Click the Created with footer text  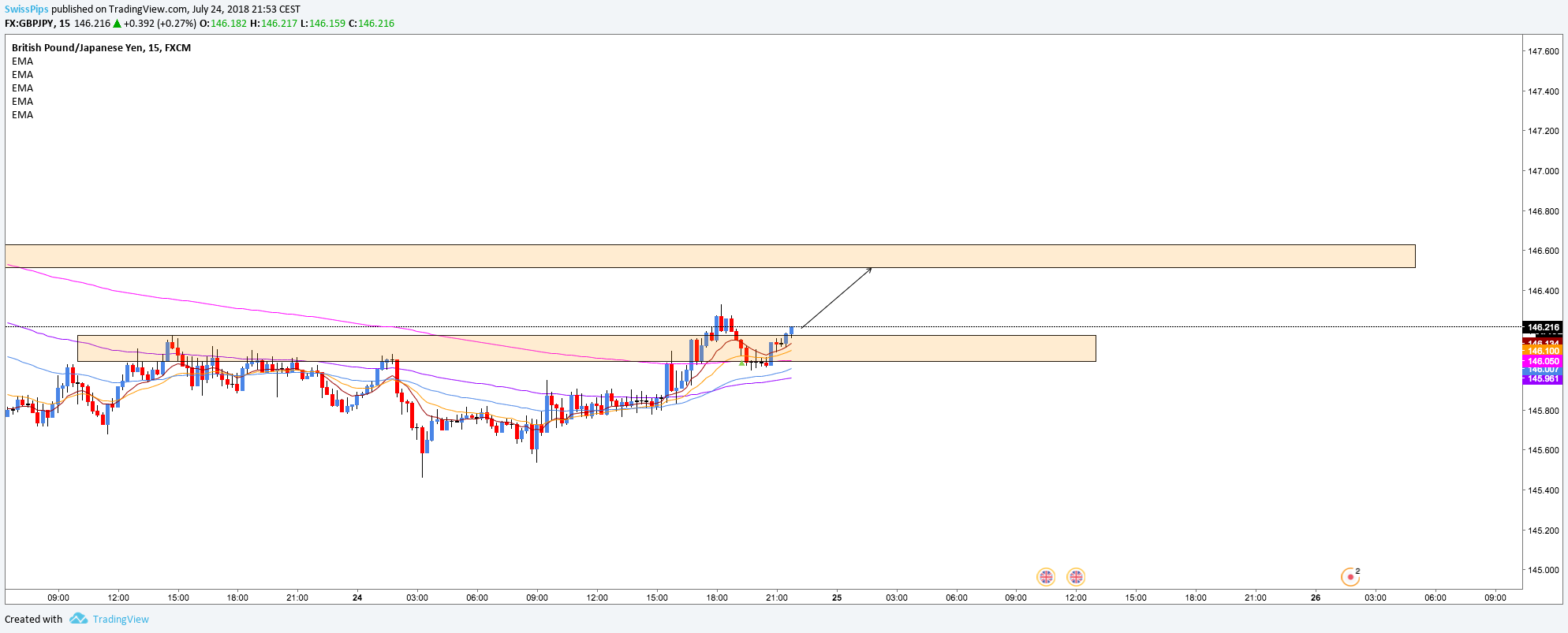pyautogui.click(x=33, y=619)
